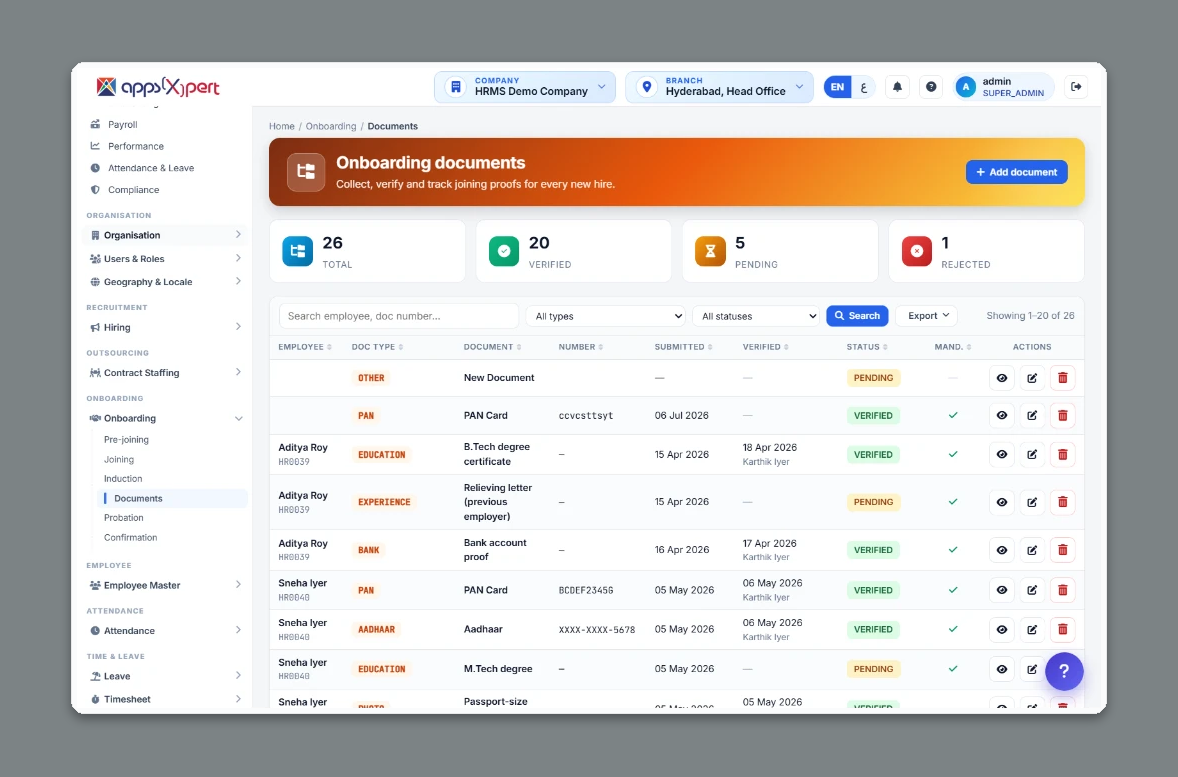The height and width of the screenshot is (777, 1178).
Task: Click the search employee, doc number field
Action: tap(399, 316)
